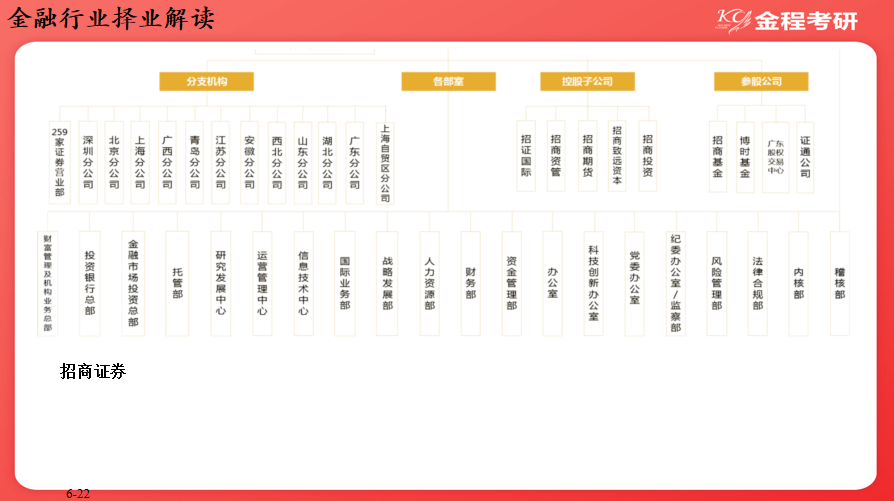Click the 信息技术中心 box
The height and width of the screenshot is (501, 894).
pos(303,283)
